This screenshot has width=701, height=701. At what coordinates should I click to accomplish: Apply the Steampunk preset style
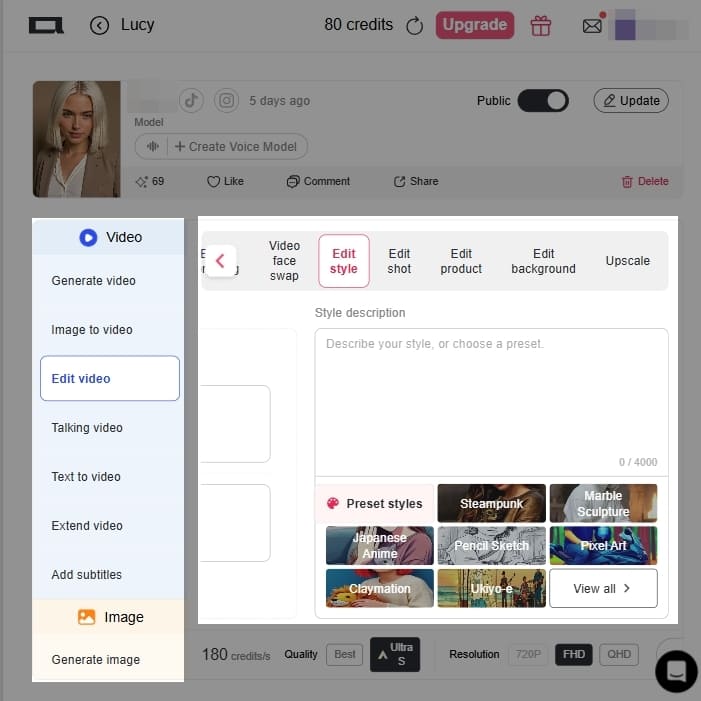click(491, 503)
